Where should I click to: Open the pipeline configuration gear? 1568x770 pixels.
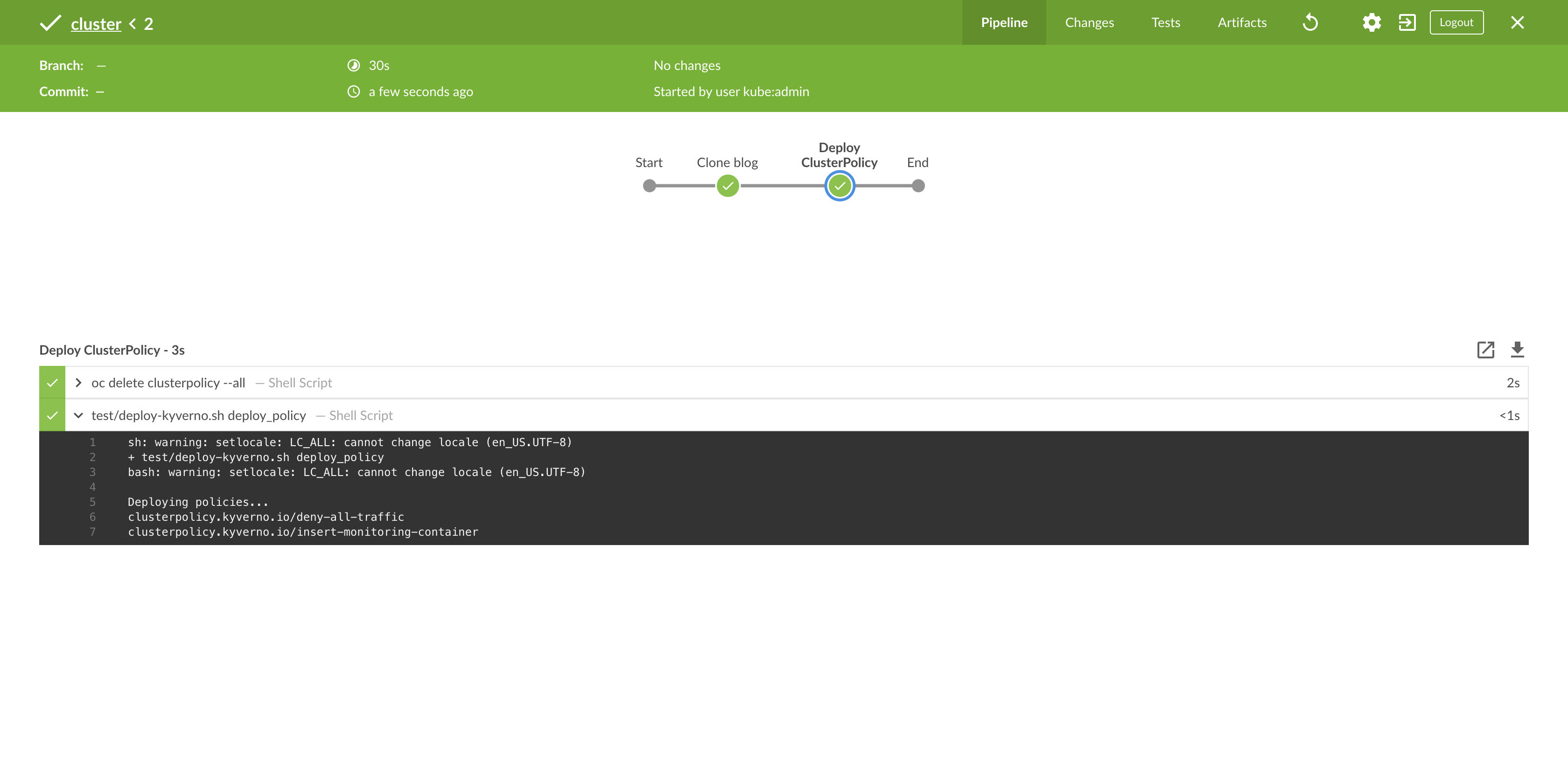coord(1372,22)
